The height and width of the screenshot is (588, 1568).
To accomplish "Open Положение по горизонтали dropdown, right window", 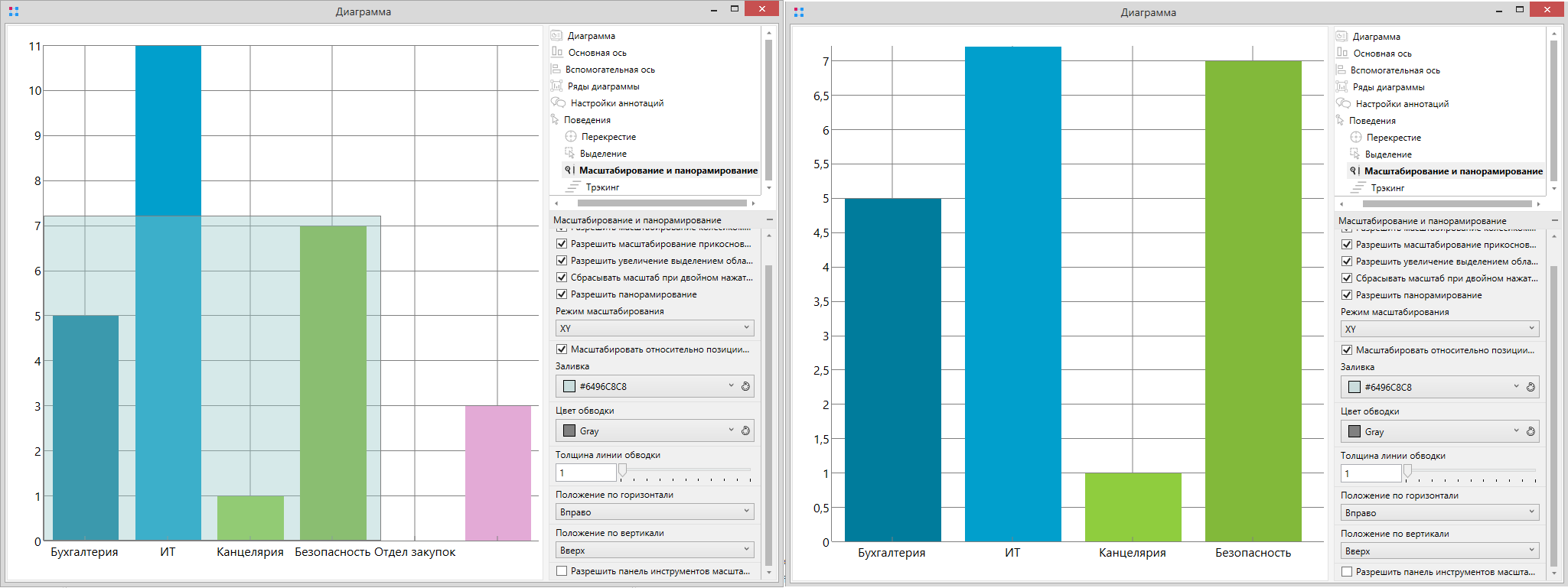I will (1439, 513).
